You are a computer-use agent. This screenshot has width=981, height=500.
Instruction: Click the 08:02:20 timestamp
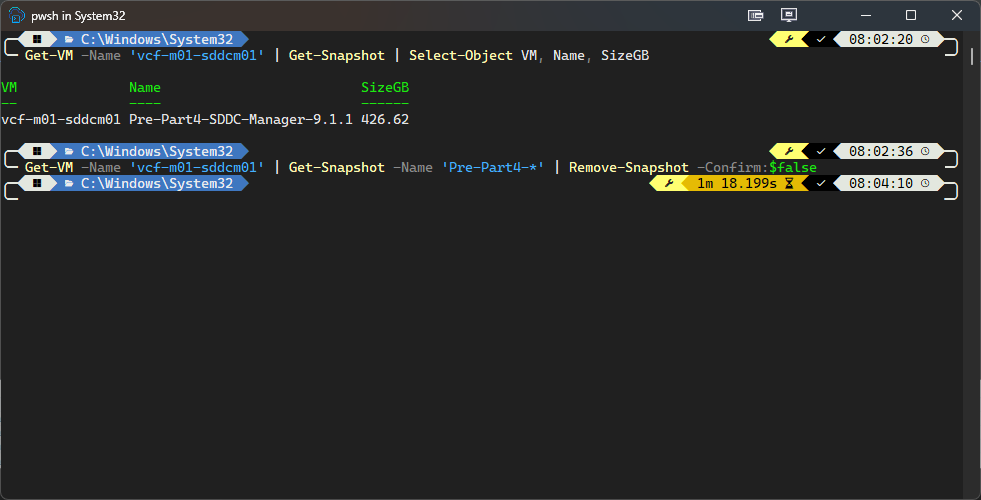pos(881,39)
